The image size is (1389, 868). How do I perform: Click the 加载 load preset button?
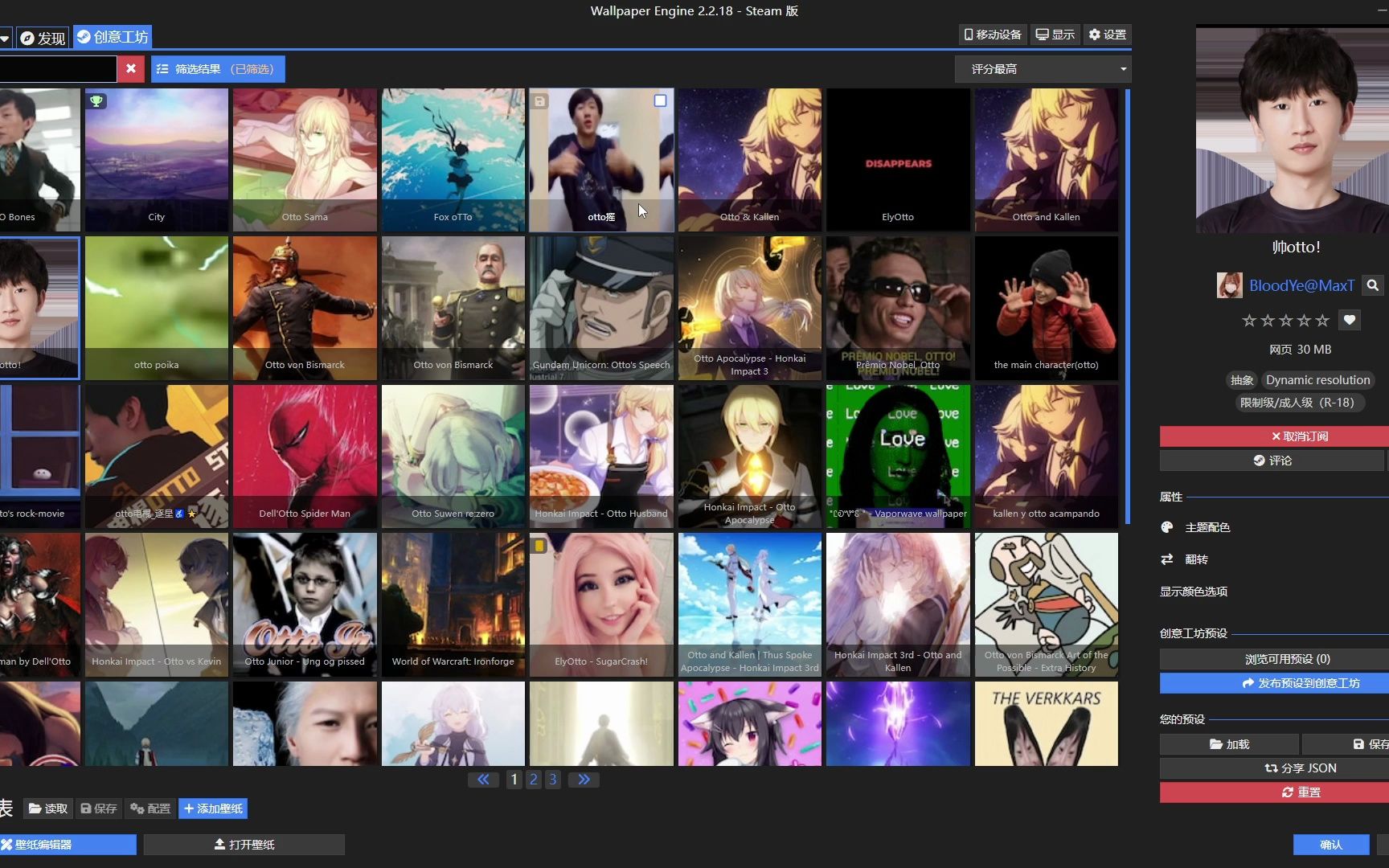click(1229, 744)
